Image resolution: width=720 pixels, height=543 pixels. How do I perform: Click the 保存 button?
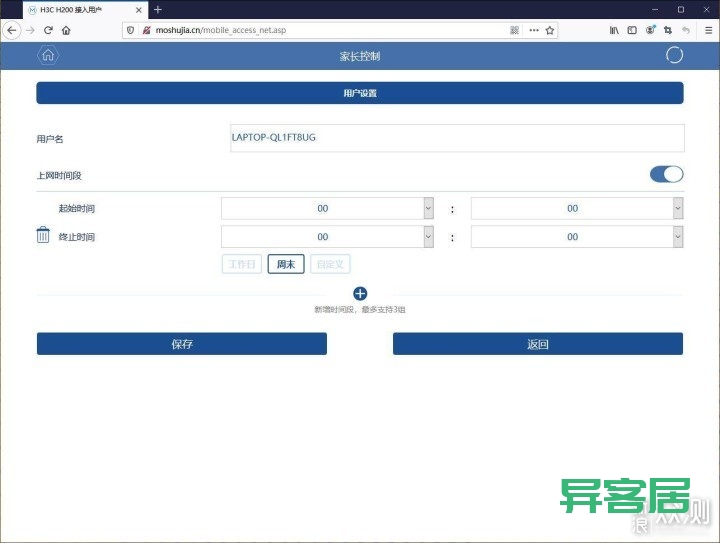[x=182, y=344]
